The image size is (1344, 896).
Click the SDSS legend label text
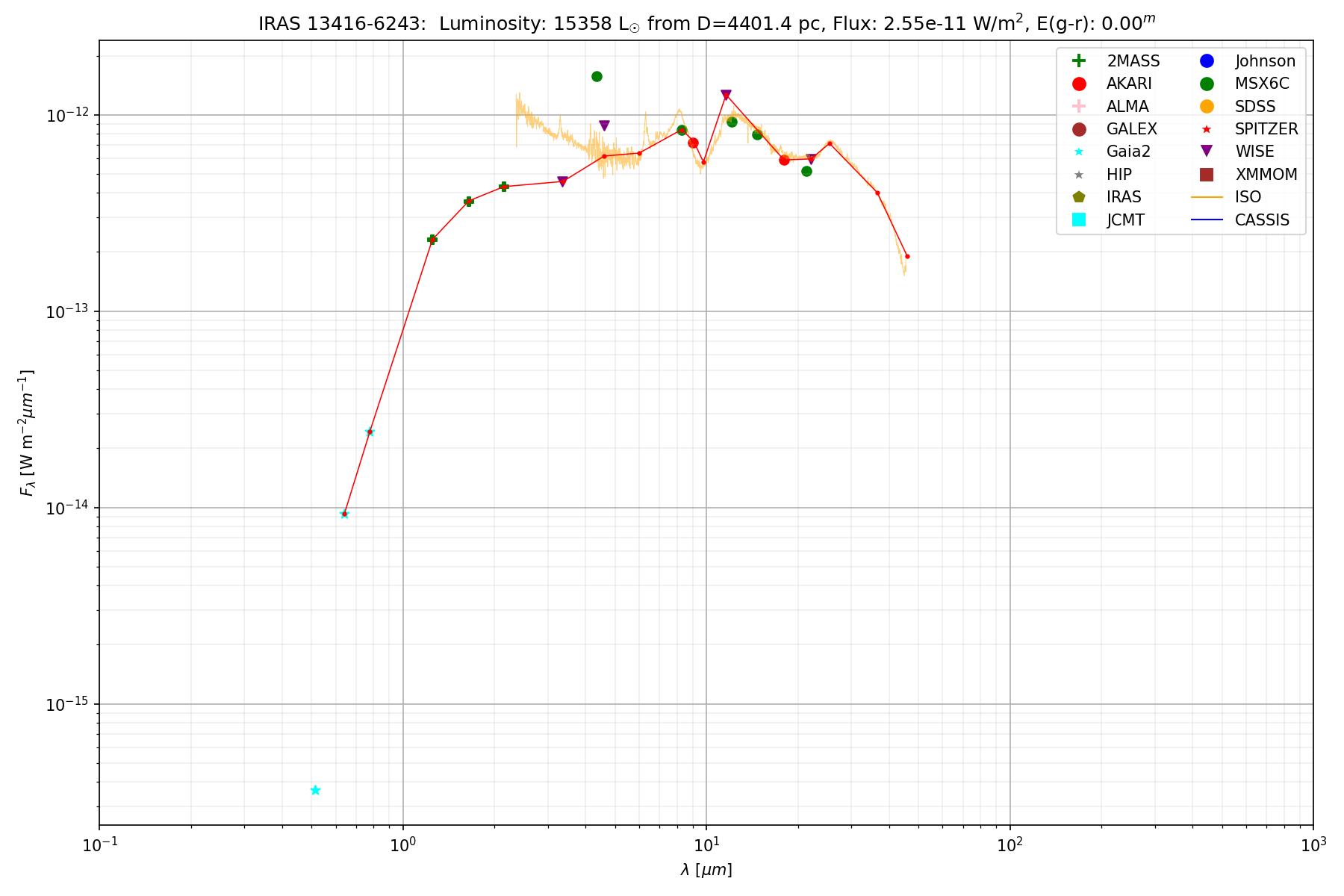(1255, 107)
